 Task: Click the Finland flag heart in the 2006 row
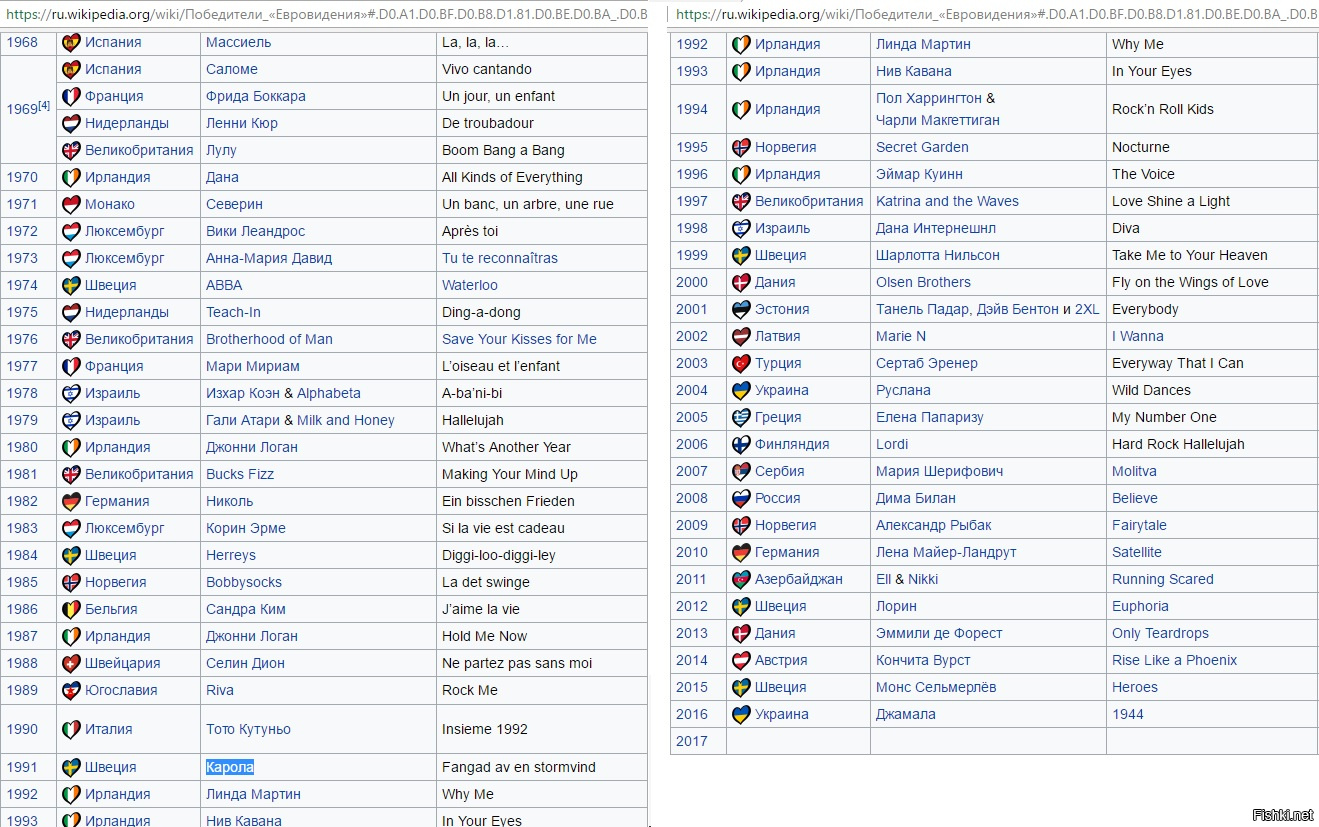pyautogui.click(x=741, y=445)
